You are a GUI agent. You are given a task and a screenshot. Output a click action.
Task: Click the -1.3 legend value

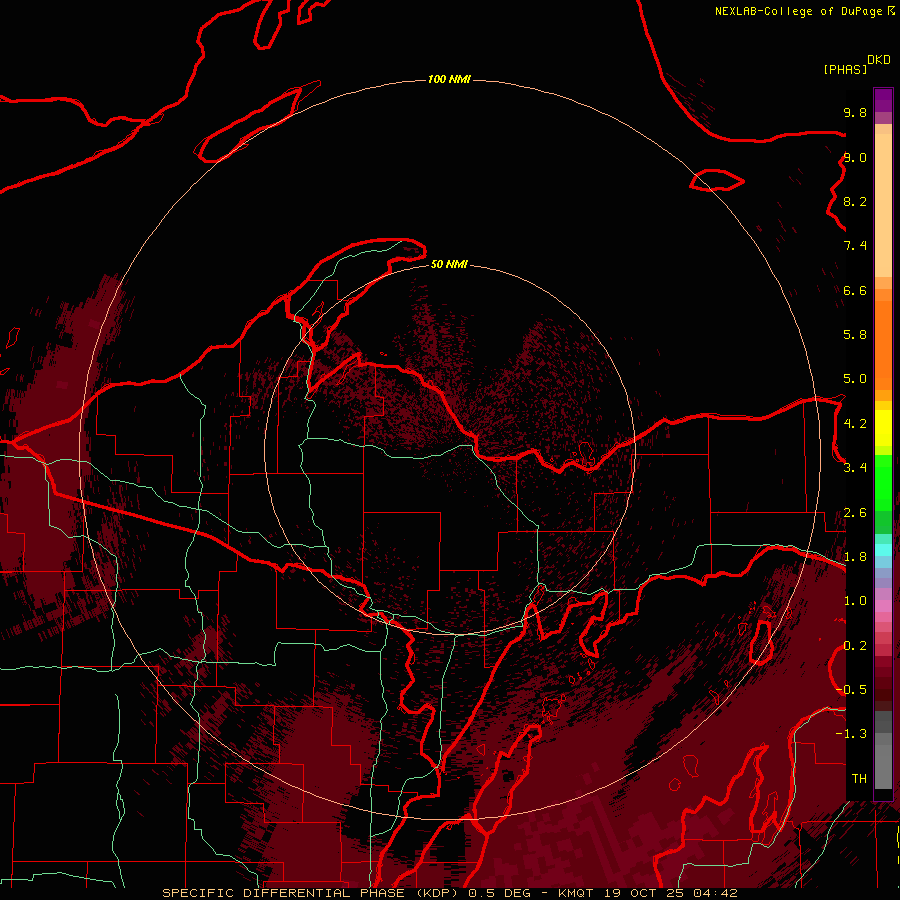(x=852, y=734)
